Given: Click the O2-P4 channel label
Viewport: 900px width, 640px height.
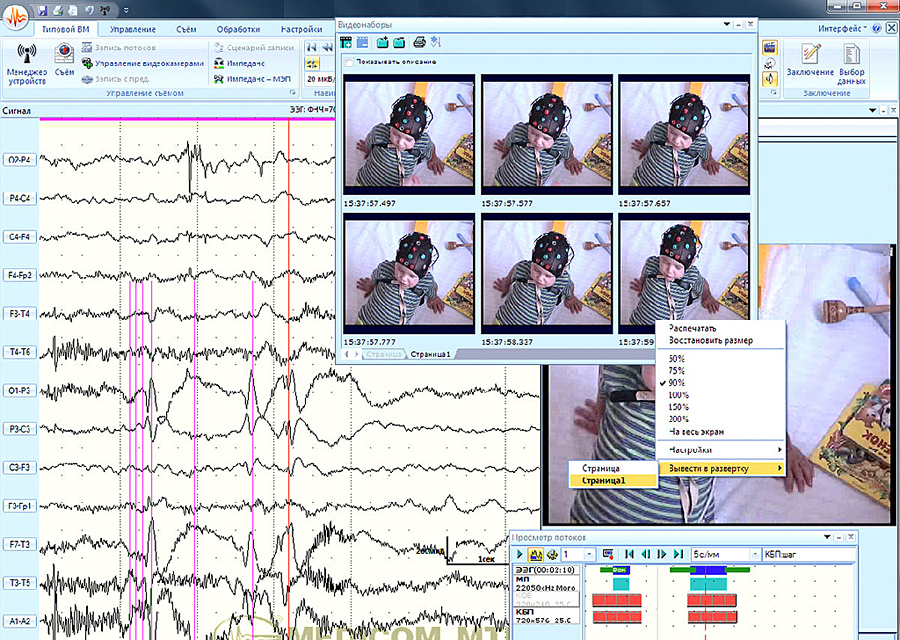Looking at the screenshot, I should [20, 160].
